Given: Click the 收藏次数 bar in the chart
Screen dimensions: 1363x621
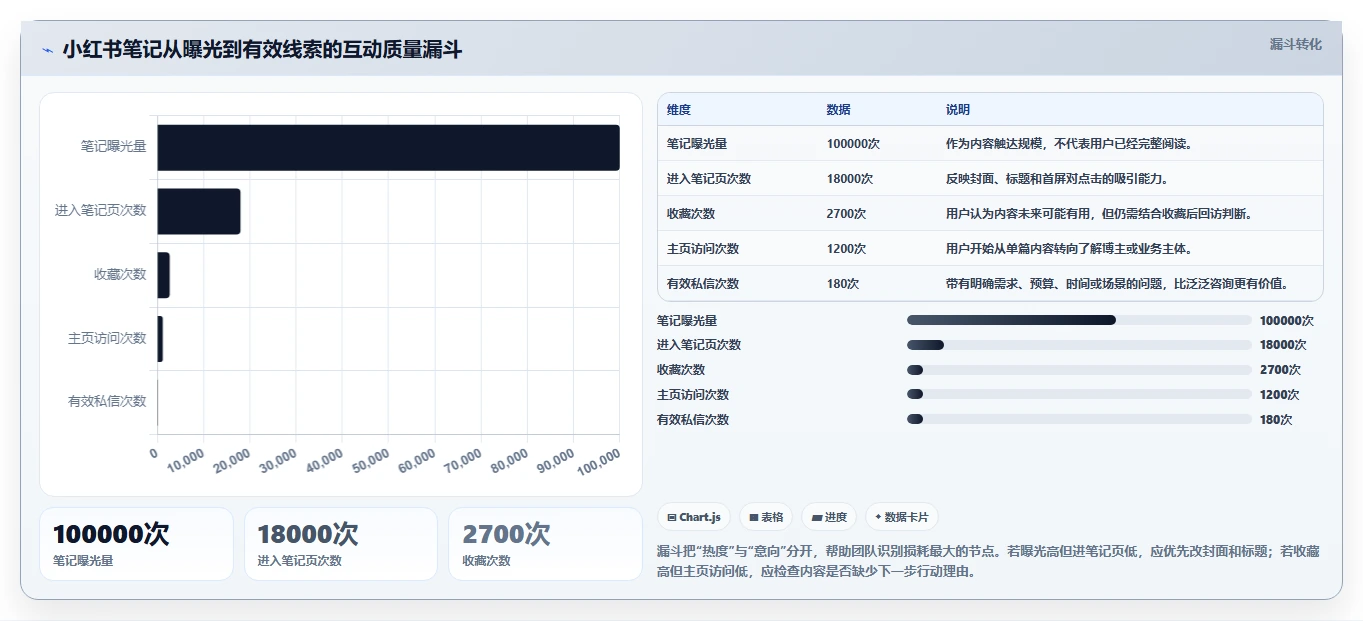Looking at the screenshot, I should pos(164,275).
